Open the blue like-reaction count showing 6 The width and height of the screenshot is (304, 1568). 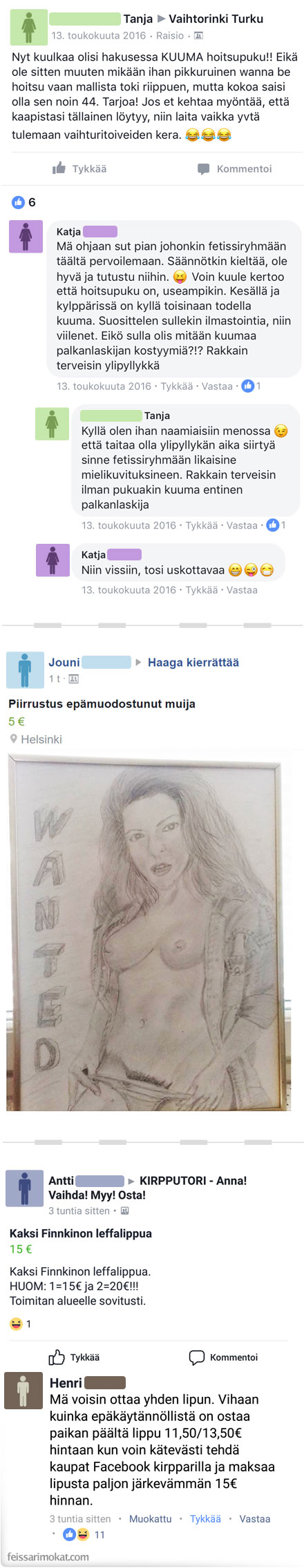(x=23, y=202)
